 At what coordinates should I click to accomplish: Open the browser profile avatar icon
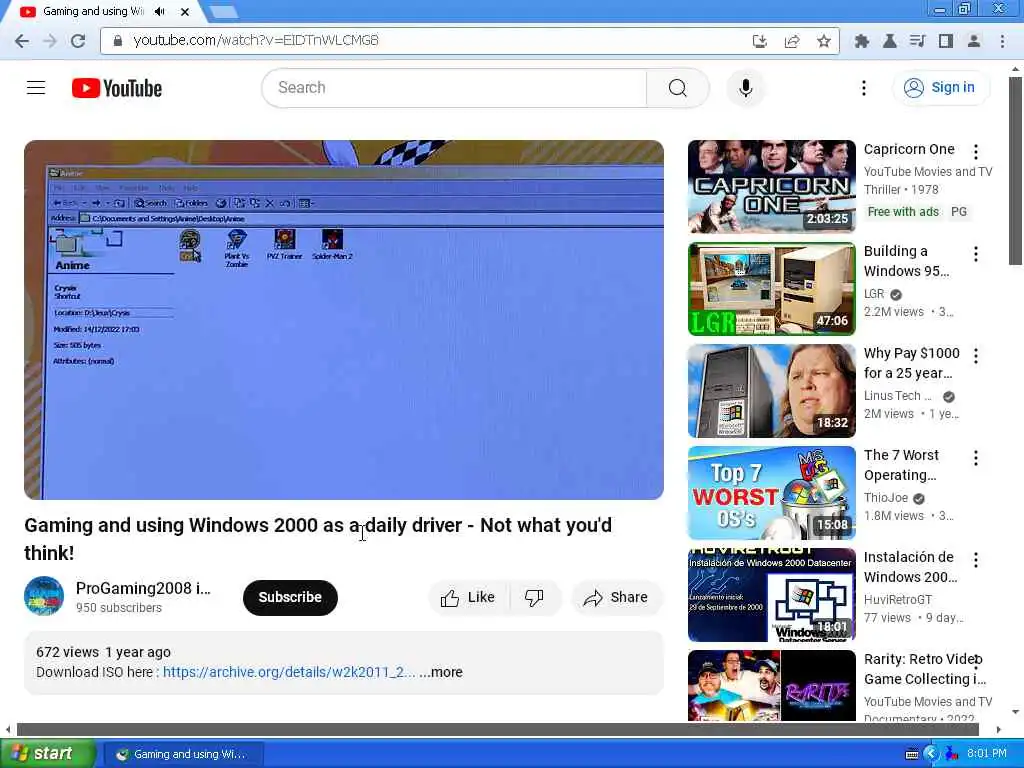(x=974, y=41)
